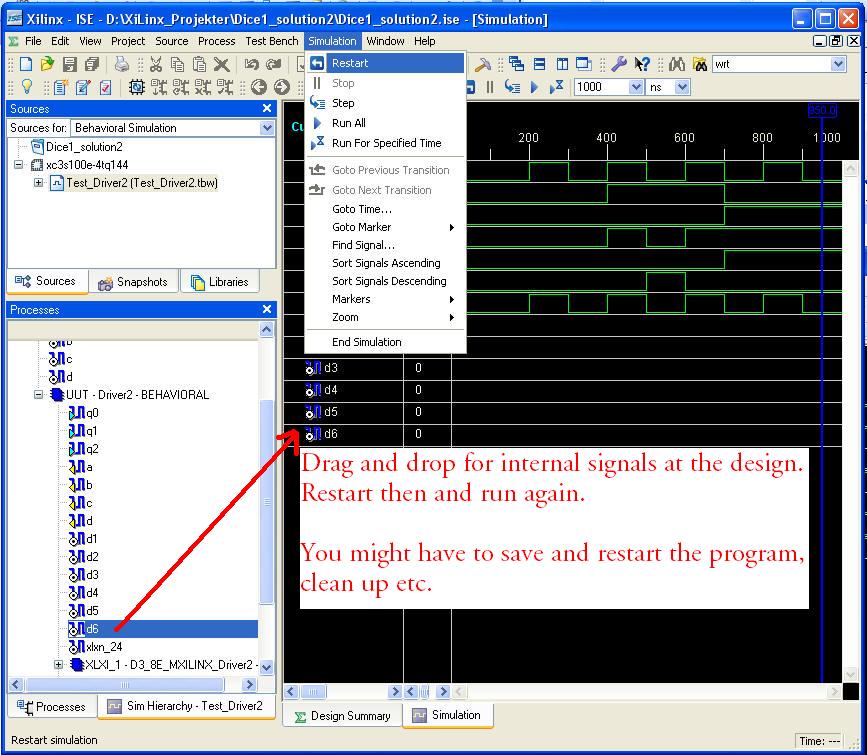Click the Print icon in the toolbar
The image size is (867, 755).
[x=122, y=64]
